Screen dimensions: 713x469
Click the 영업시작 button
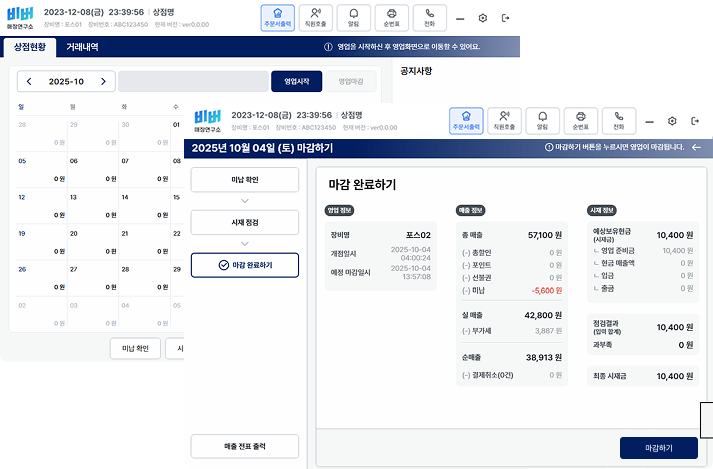pyautogui.click(x=297, y=81)
